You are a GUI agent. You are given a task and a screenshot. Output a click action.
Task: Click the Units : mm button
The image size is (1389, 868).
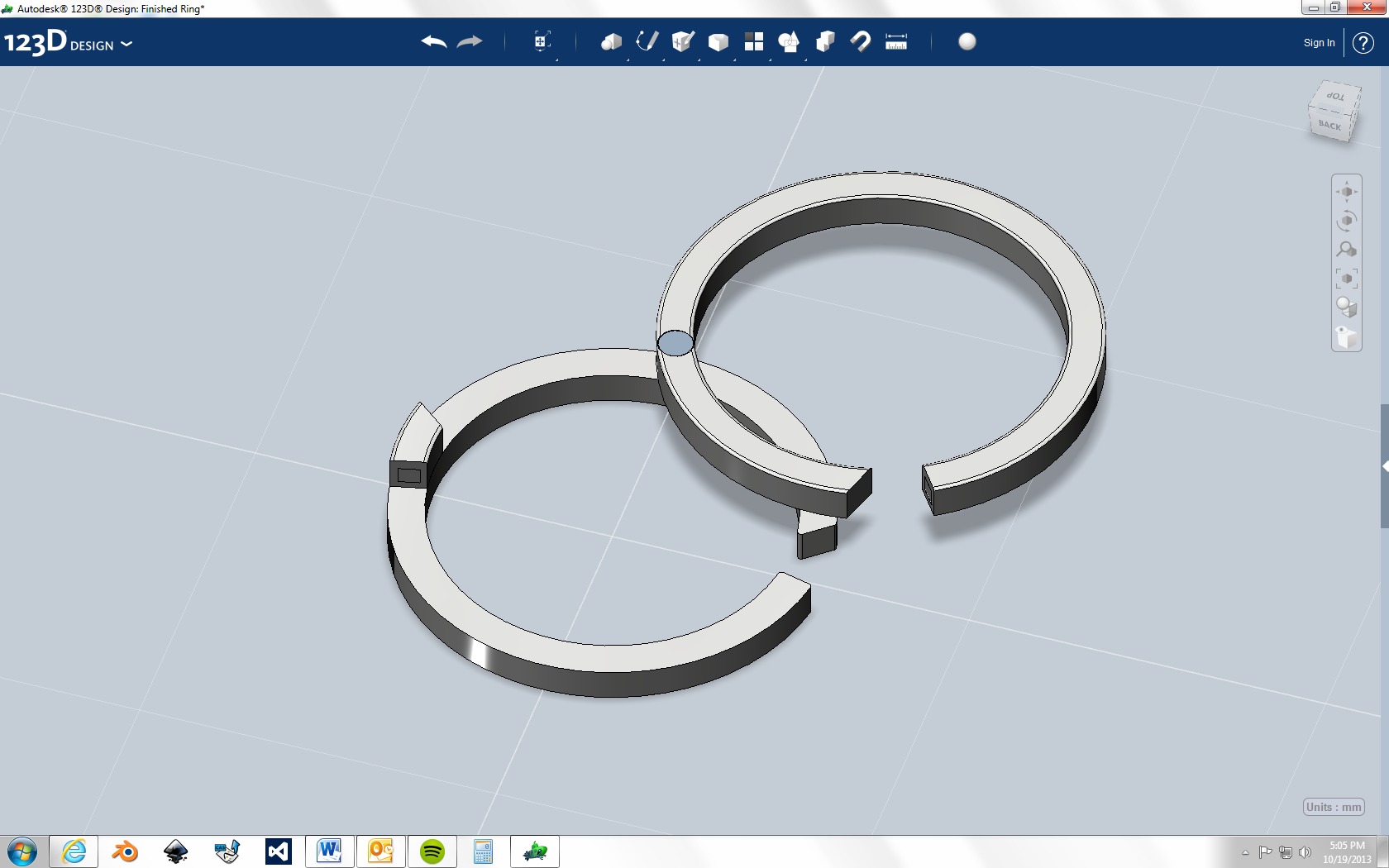pos(1333,808)
